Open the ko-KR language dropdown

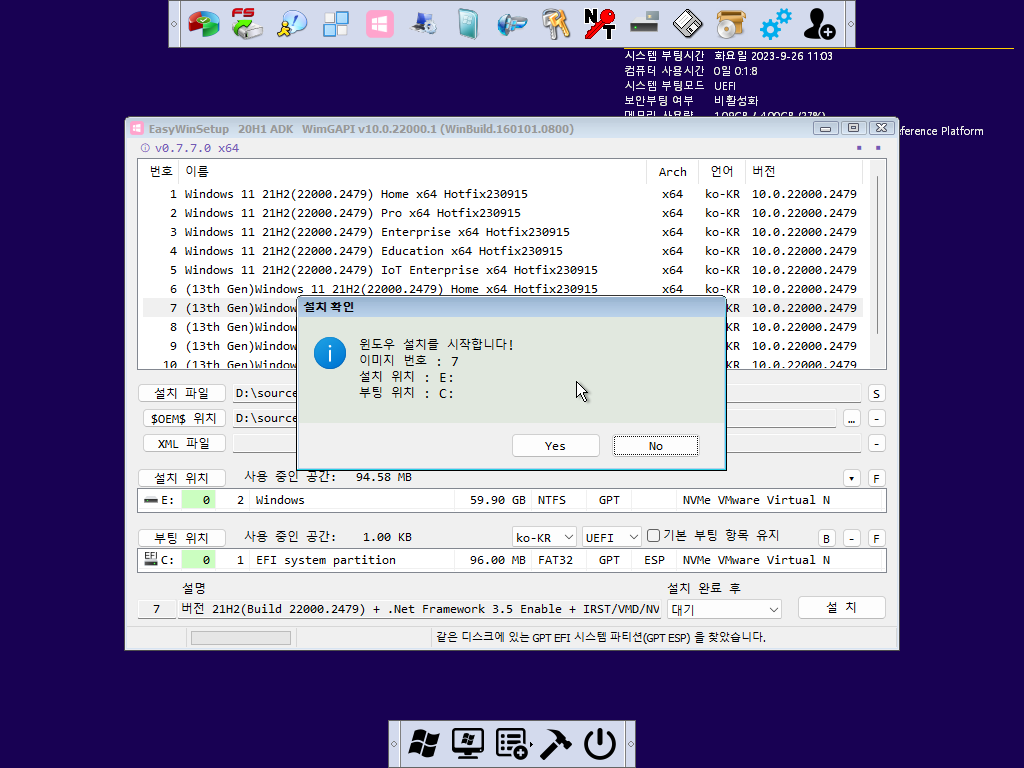pyautogui.click(x=544, y=537)
